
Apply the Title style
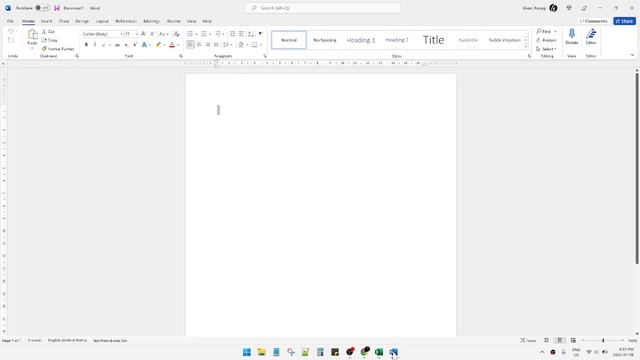tap(433, 40)
